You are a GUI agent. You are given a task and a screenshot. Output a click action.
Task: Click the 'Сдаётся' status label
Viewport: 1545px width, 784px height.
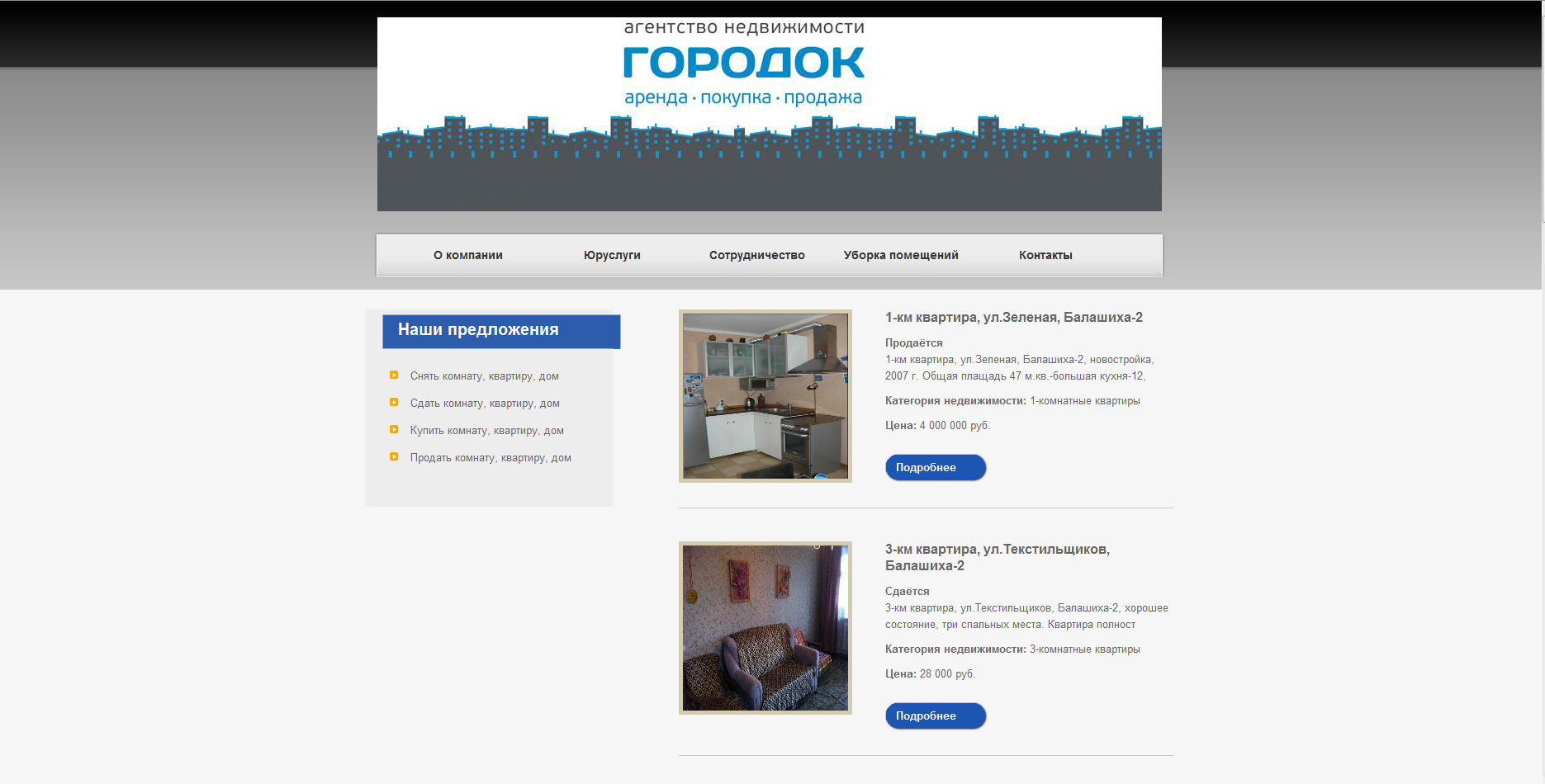coord(907,592)
